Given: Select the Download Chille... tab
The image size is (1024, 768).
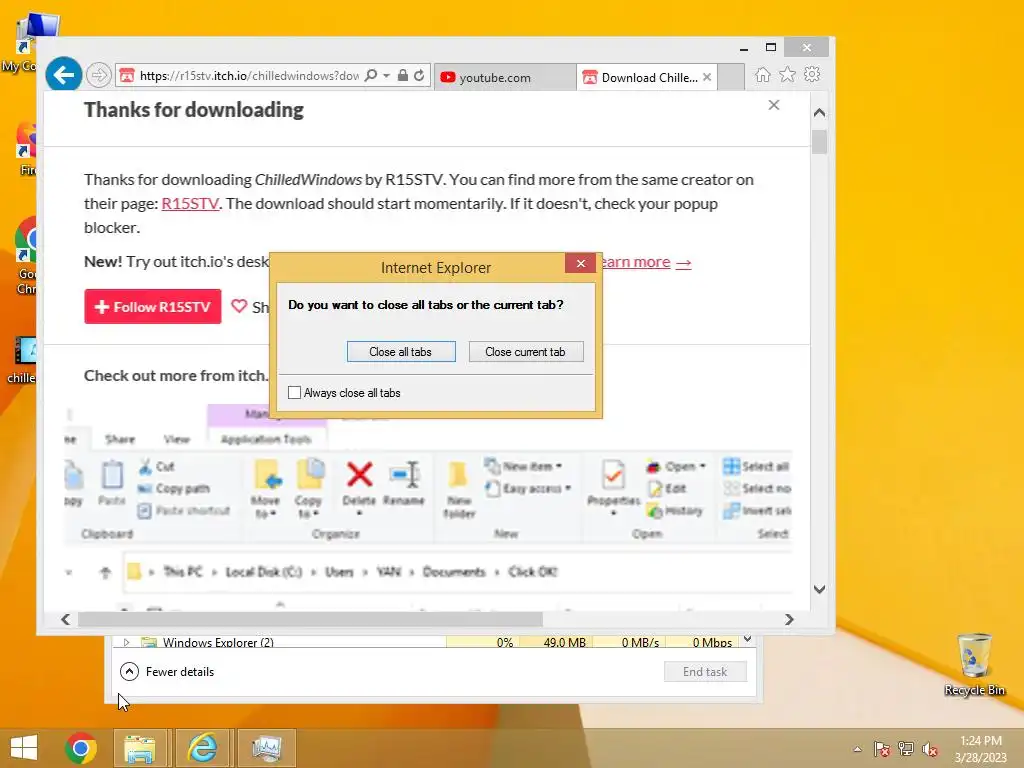Looking at the screenshot, I should pyautogui.click(x=647, y=77).
